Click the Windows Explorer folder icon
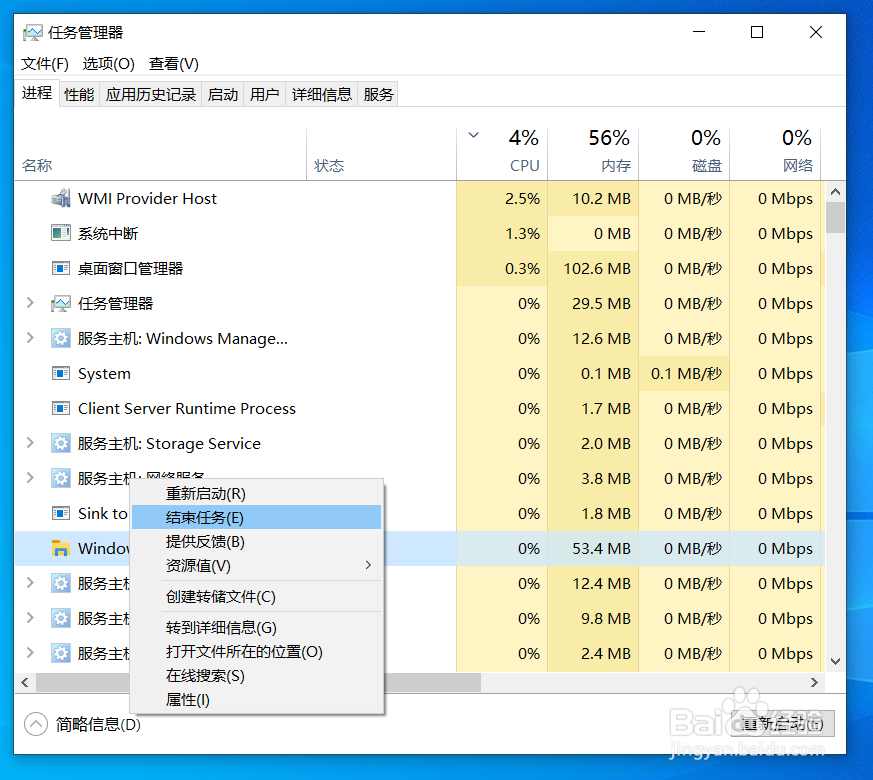Image resolution: width=873 pixels, height=780 pixels. click(x=61, y=548)
